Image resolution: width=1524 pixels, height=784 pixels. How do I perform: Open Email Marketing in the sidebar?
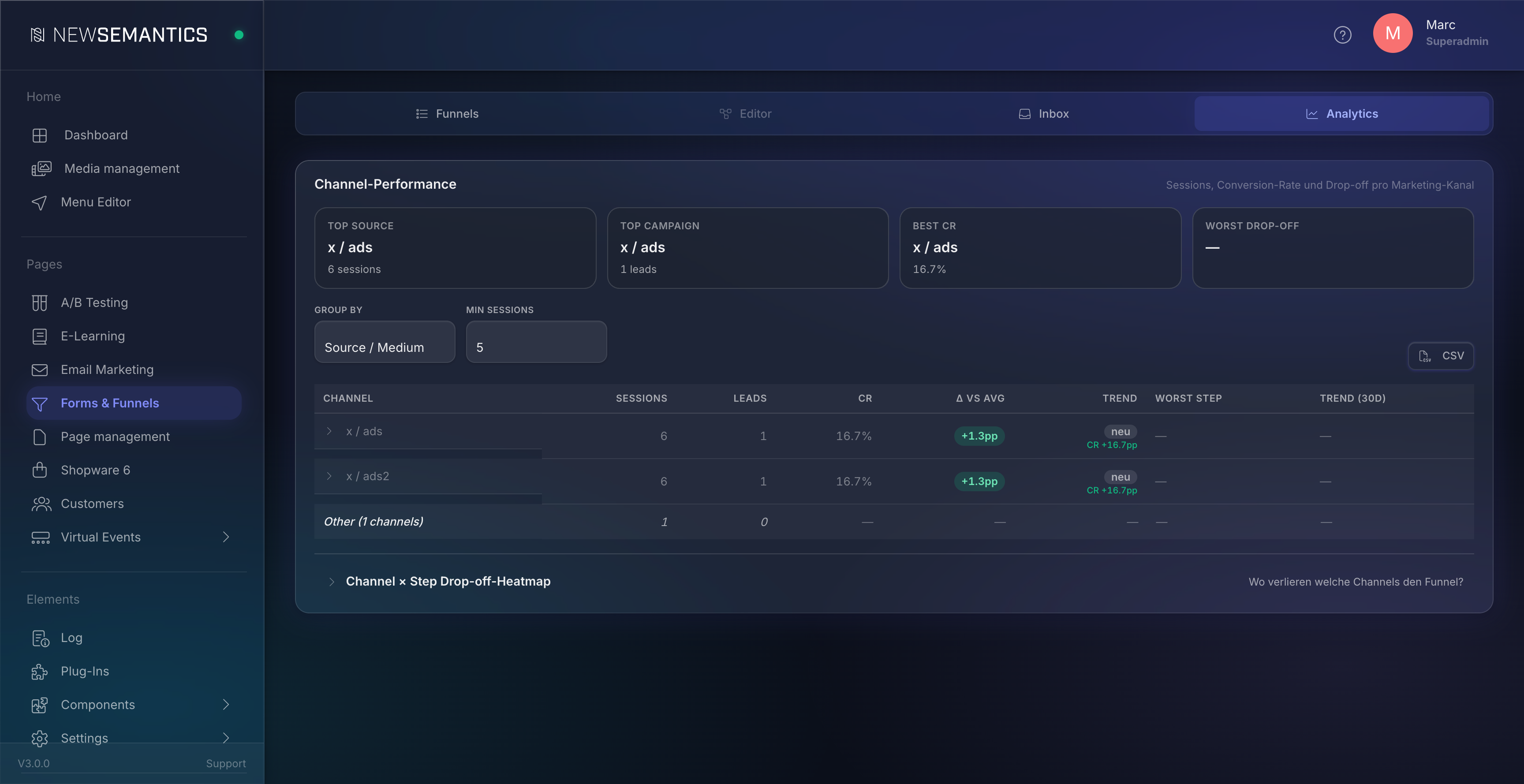click(134, 370)
